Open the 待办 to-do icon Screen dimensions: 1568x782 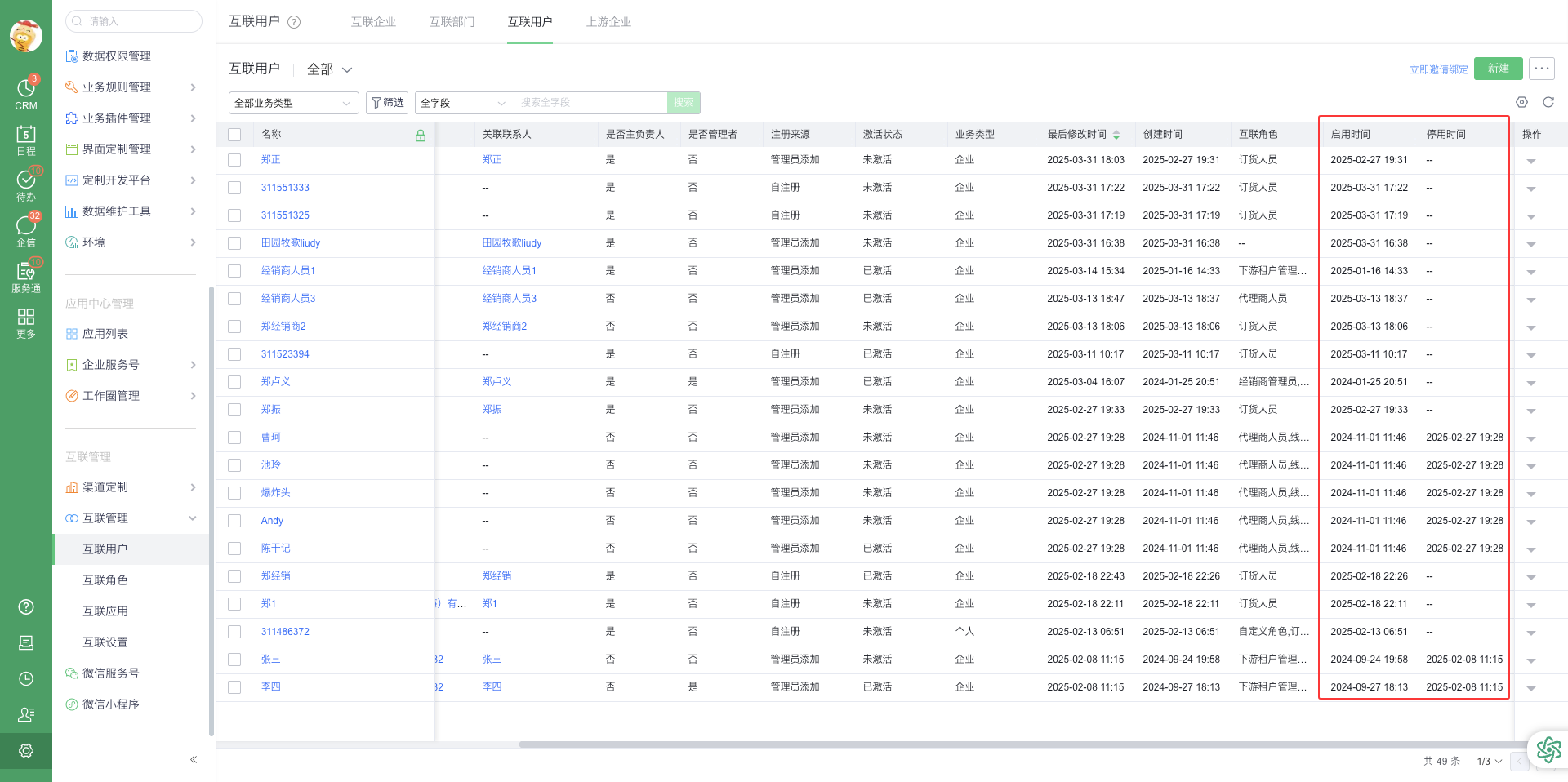[26, 185]
